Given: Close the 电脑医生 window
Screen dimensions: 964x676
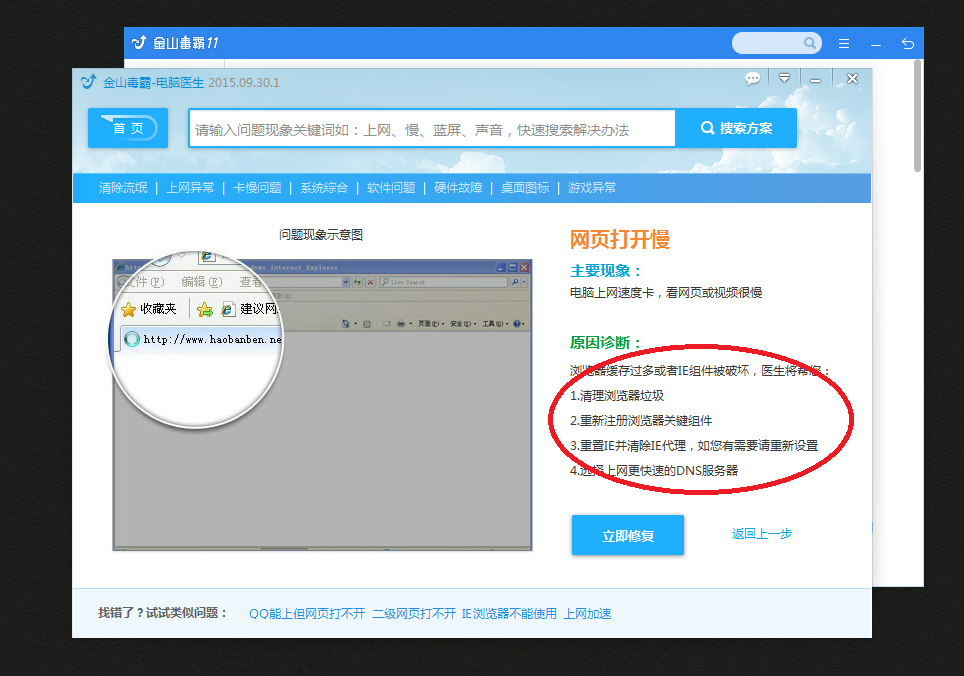Looking at the screenshot, I should coord(852,79).
